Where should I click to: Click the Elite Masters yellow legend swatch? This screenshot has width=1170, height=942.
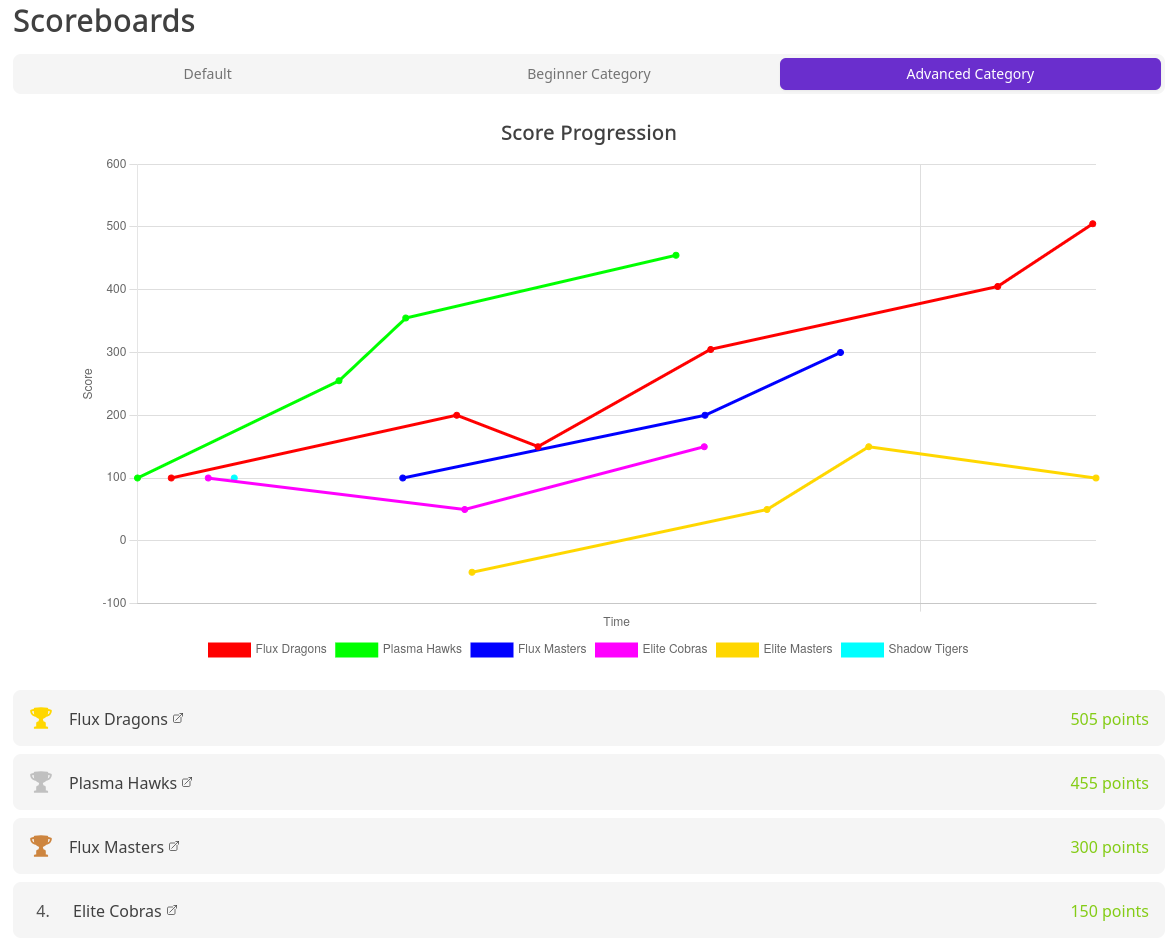click(x=737, y=650)
